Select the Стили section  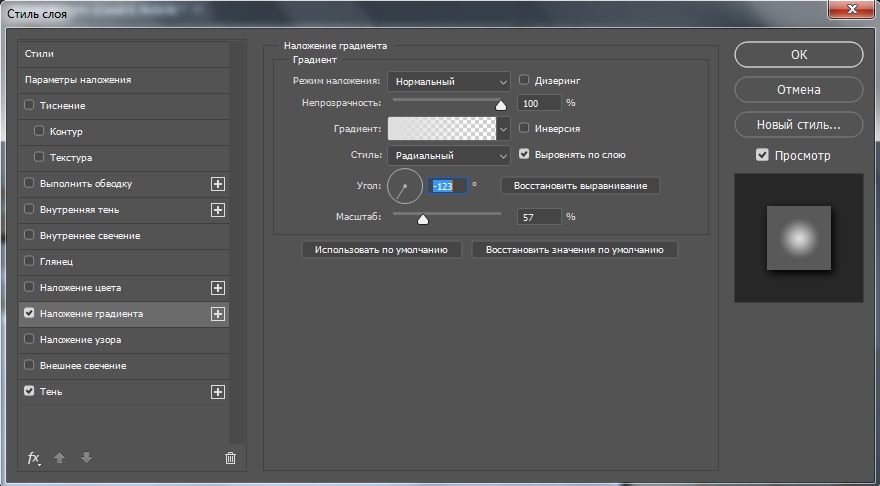(x=123, y=54)
